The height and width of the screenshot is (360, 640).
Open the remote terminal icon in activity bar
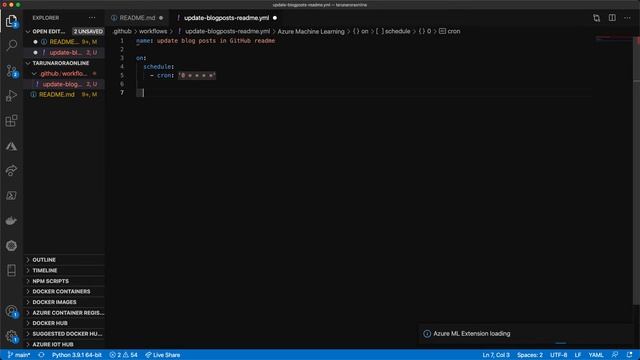(x=11, y=196)
